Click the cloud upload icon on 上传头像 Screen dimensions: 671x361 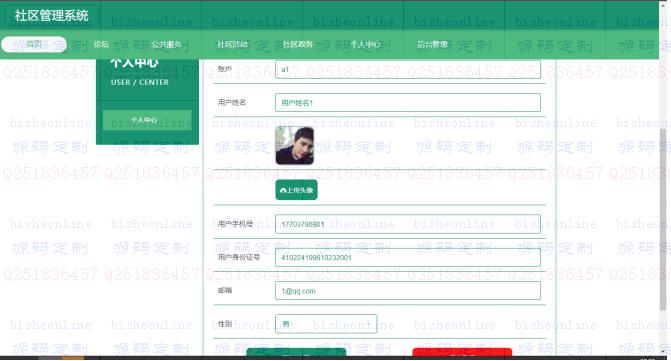coord(283,190)
